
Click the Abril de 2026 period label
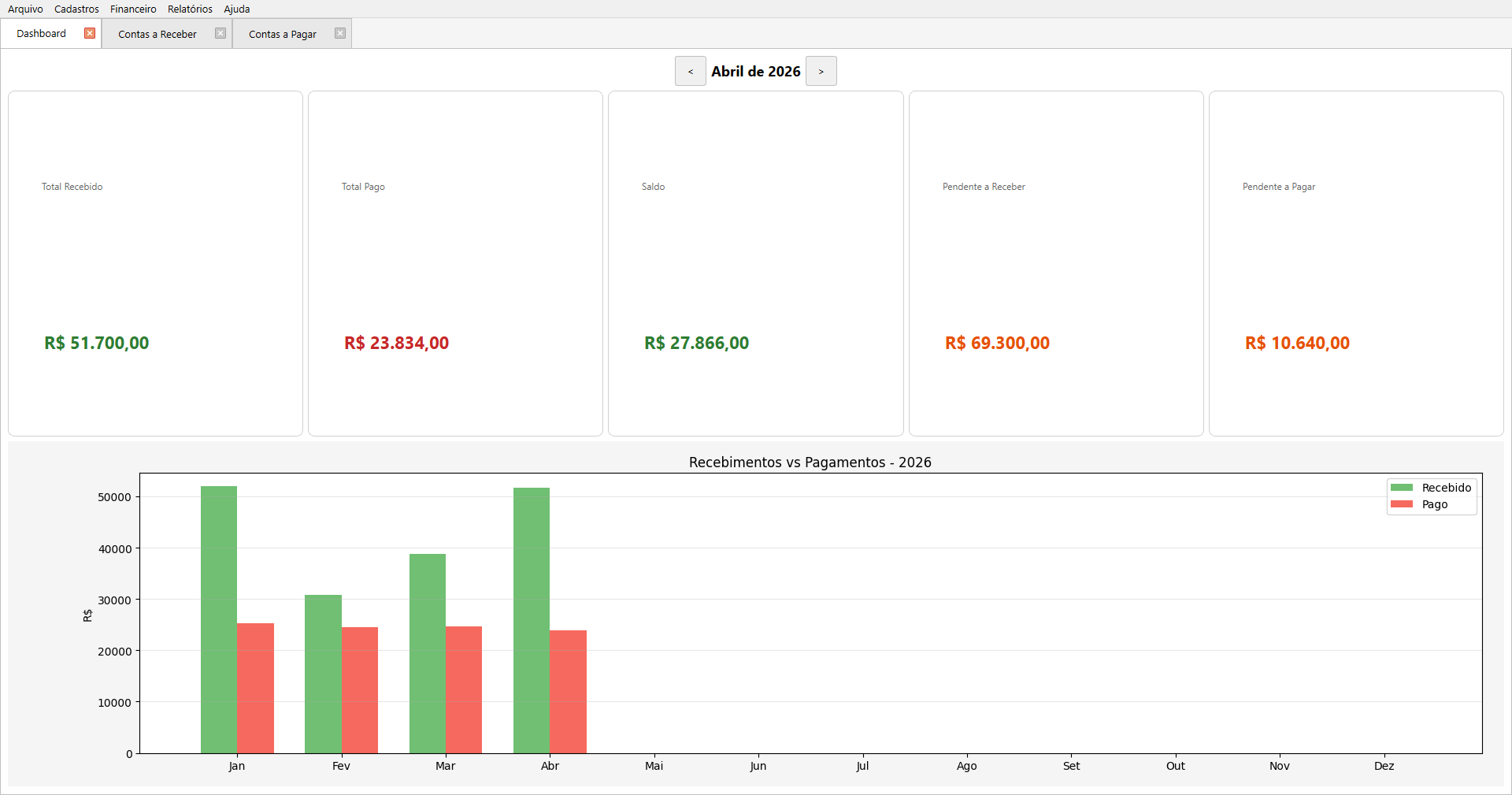click(x=755, y=71)
